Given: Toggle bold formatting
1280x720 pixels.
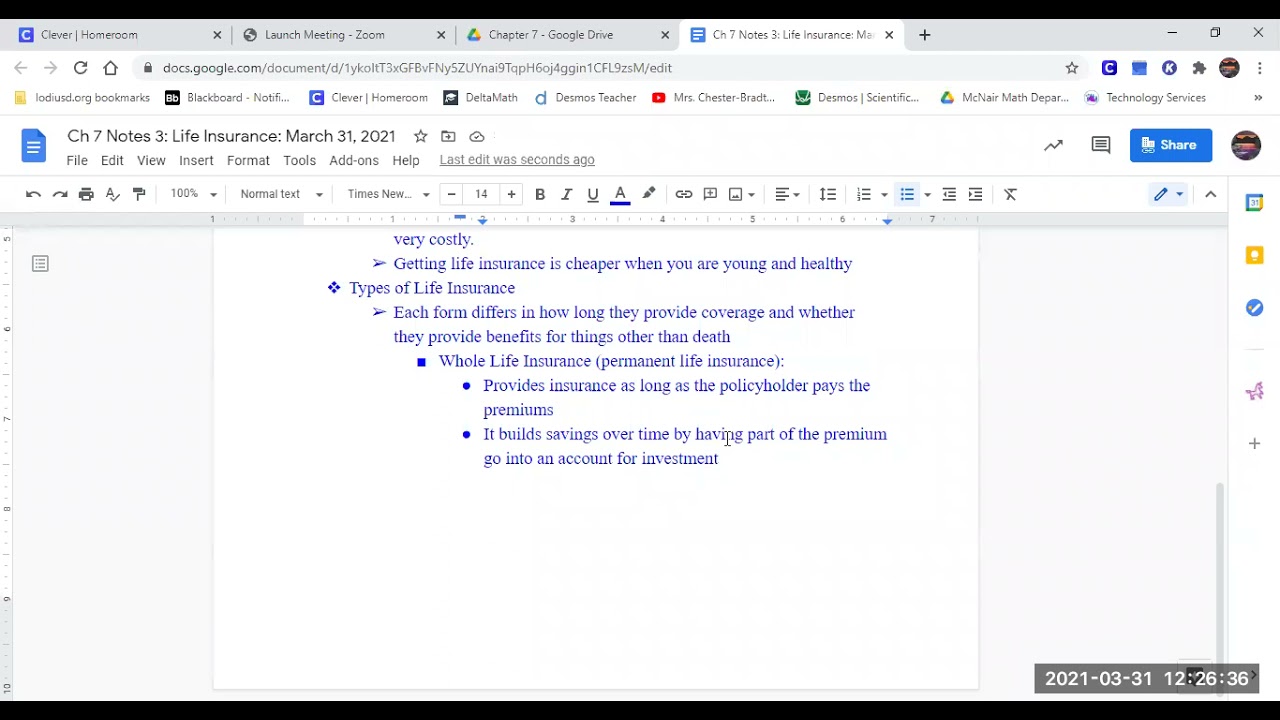Looking at the screenshot, I should click(x=540, y=194).
